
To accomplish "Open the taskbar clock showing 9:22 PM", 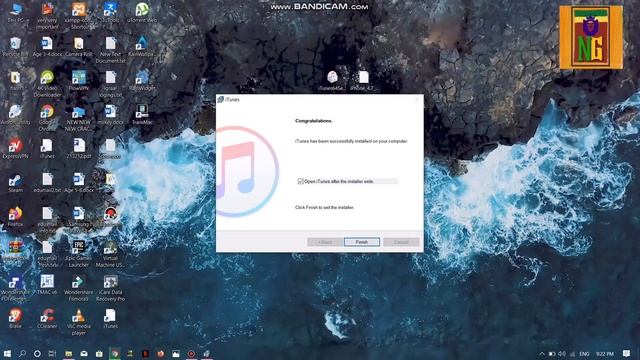I will [x=604, y=353].
